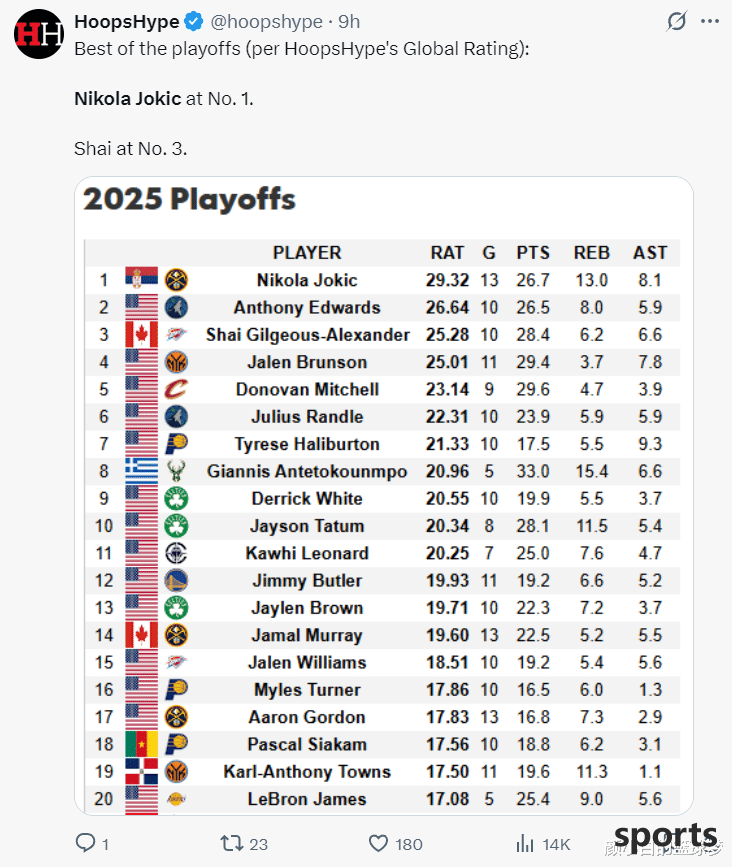Click the blue verified badge
The height and width of the screenshot is (867, 732).
pos(193,22)
